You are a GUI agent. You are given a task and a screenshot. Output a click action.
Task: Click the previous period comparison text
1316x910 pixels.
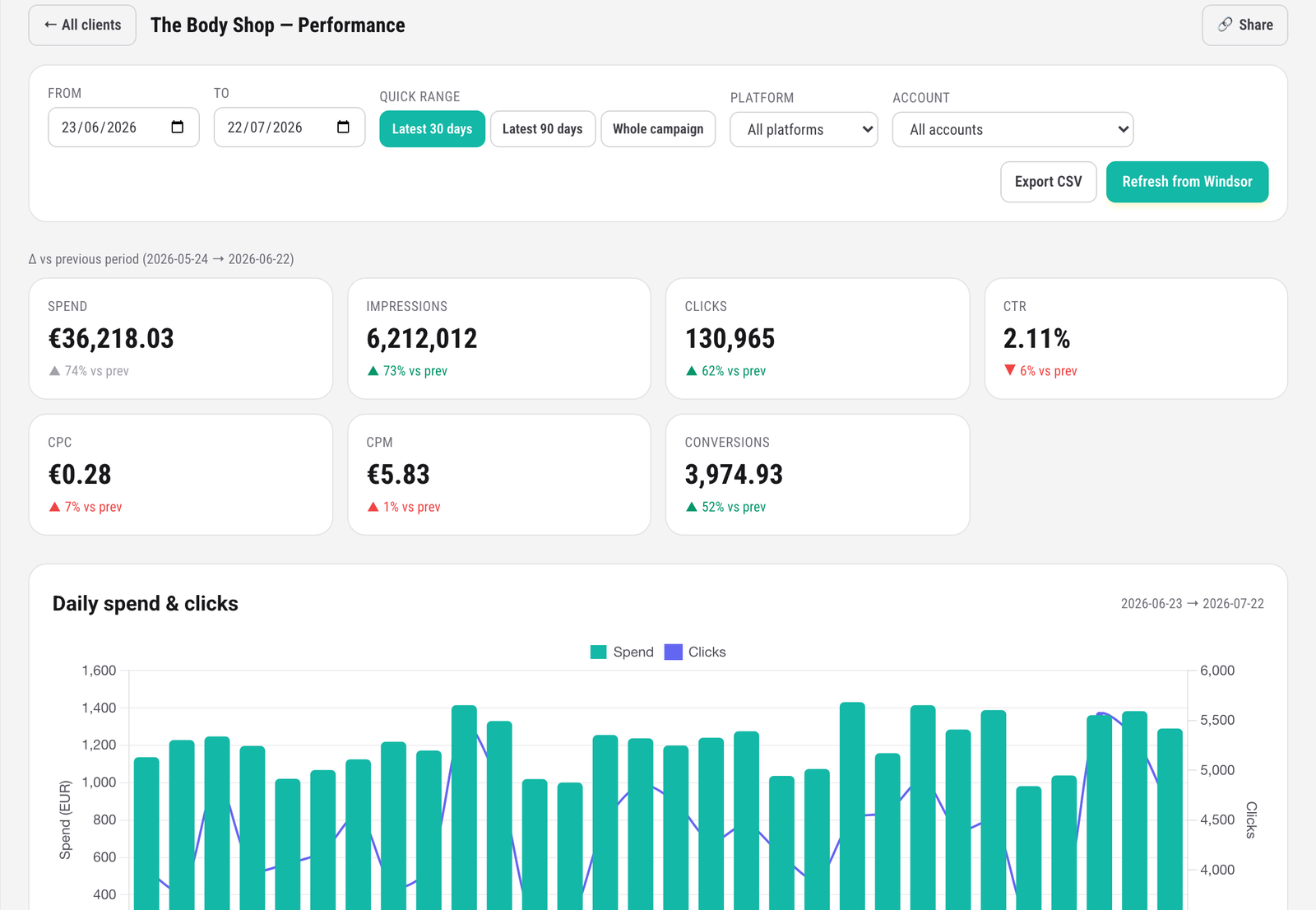coord(161,259)
